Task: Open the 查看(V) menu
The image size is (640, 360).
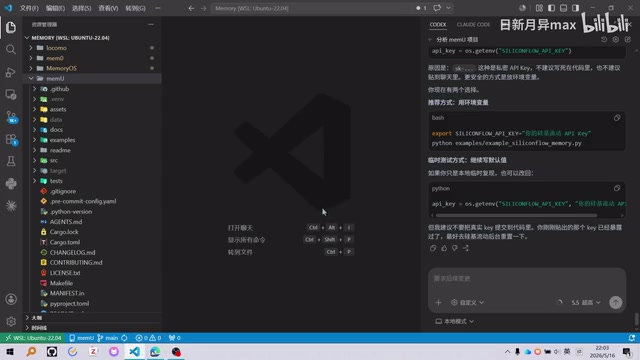Action: tap(108, 8)
